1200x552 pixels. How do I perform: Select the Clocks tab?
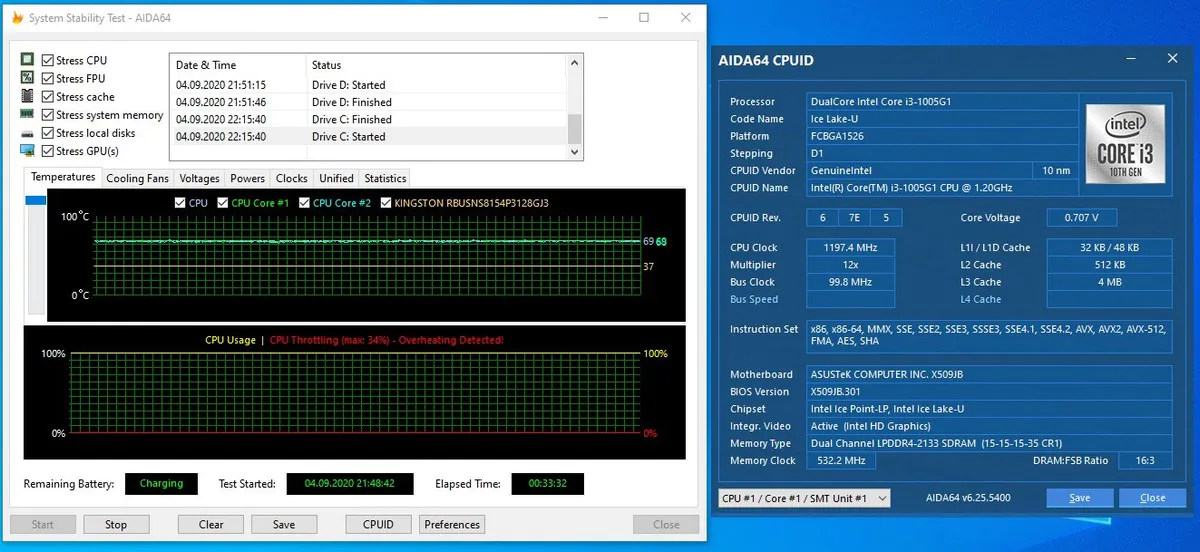(292, 178)
